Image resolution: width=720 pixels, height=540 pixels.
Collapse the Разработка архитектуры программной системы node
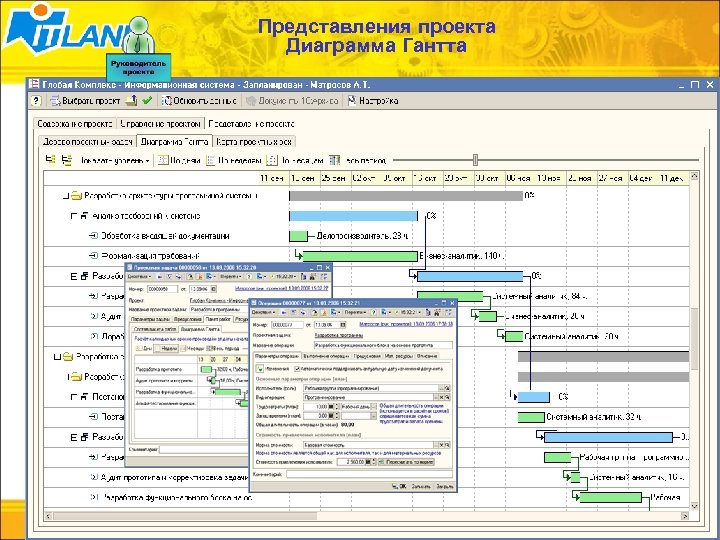coord(66,196)
